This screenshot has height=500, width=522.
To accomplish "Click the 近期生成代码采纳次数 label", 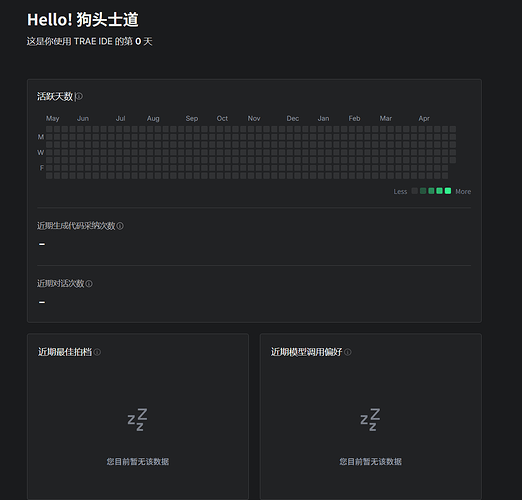I will [76, 226].
